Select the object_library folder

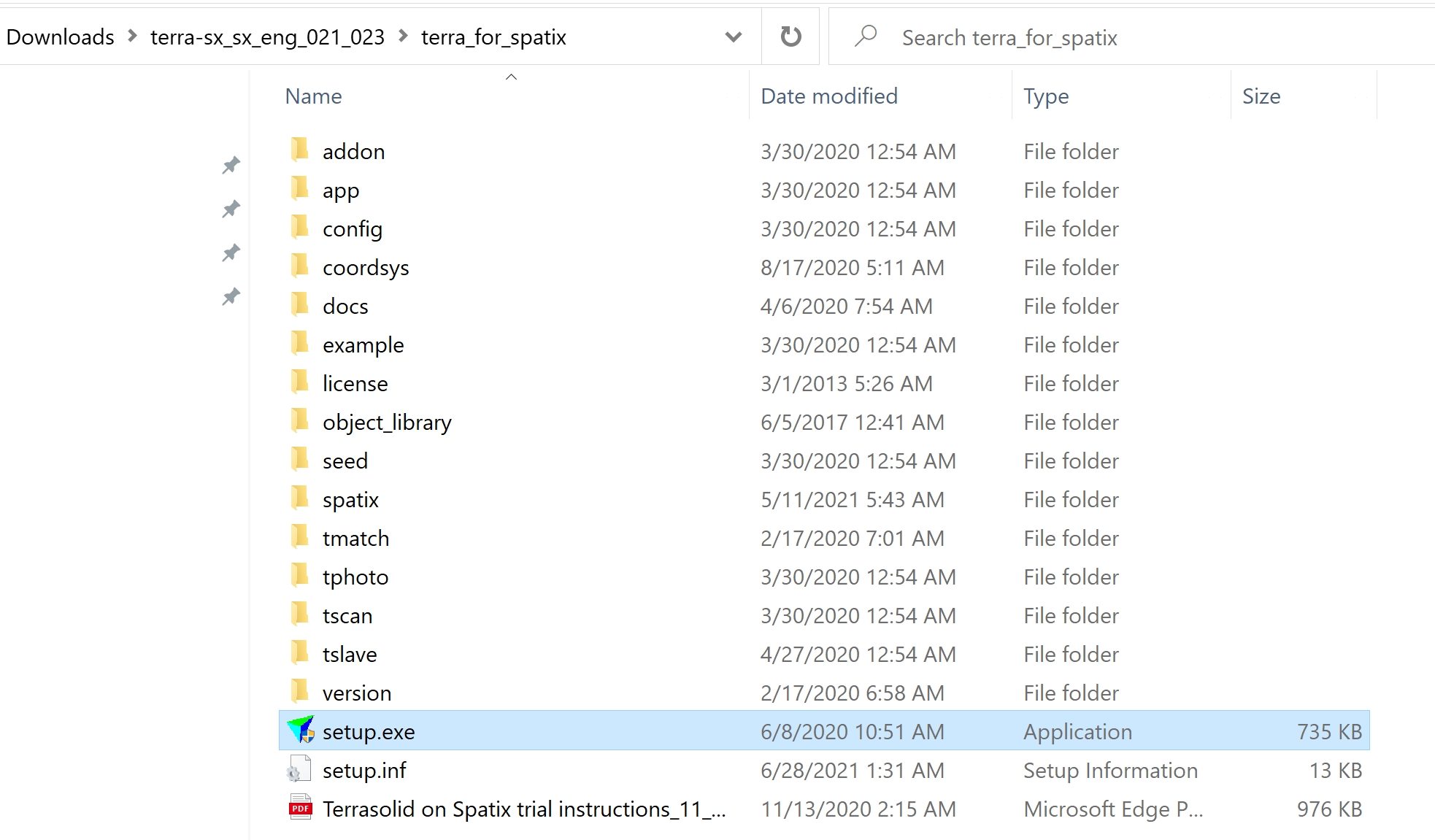pyautogui.click(x=387, y=422)
